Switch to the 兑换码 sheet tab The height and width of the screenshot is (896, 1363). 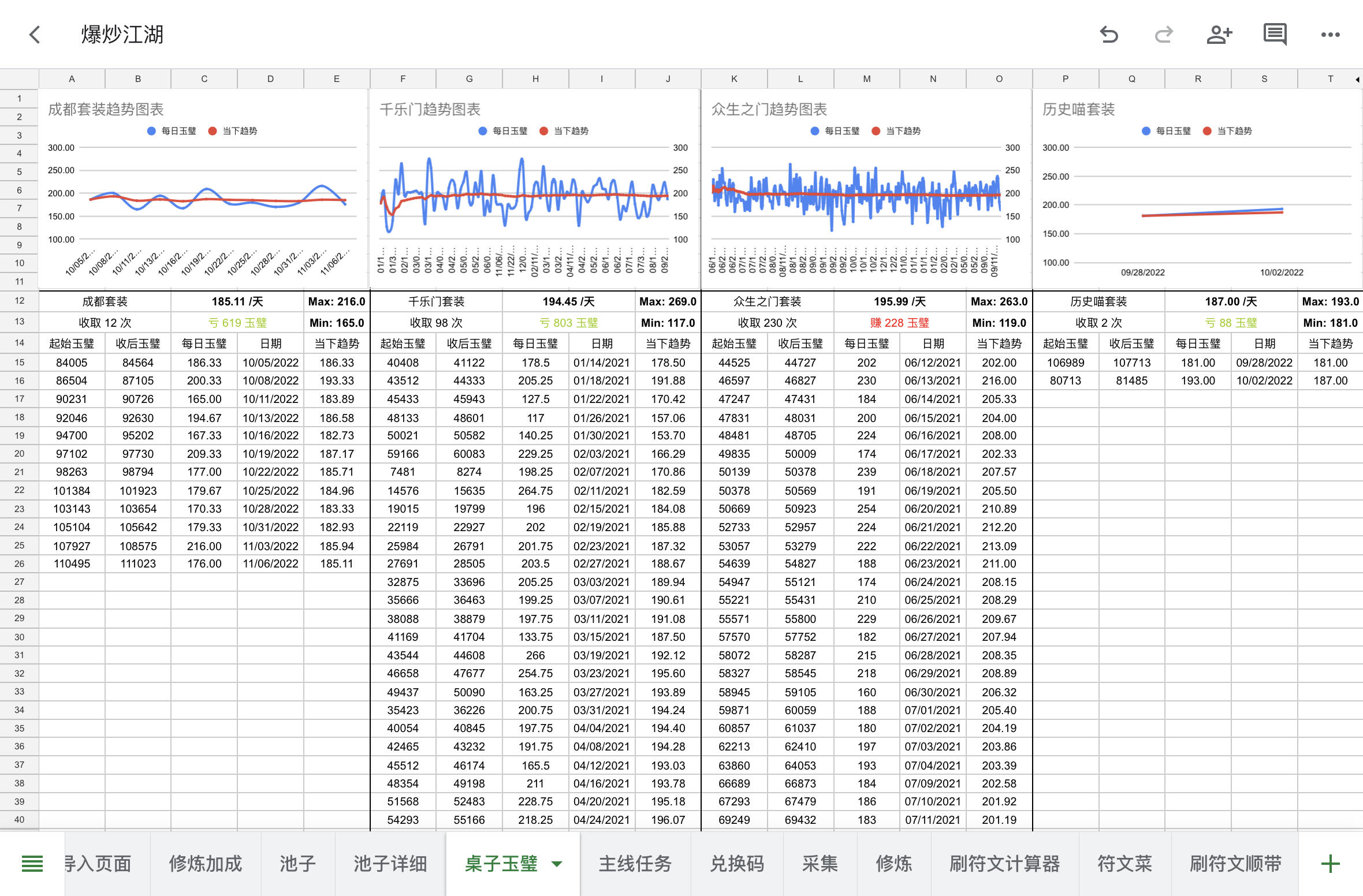[x=737, y=864]
